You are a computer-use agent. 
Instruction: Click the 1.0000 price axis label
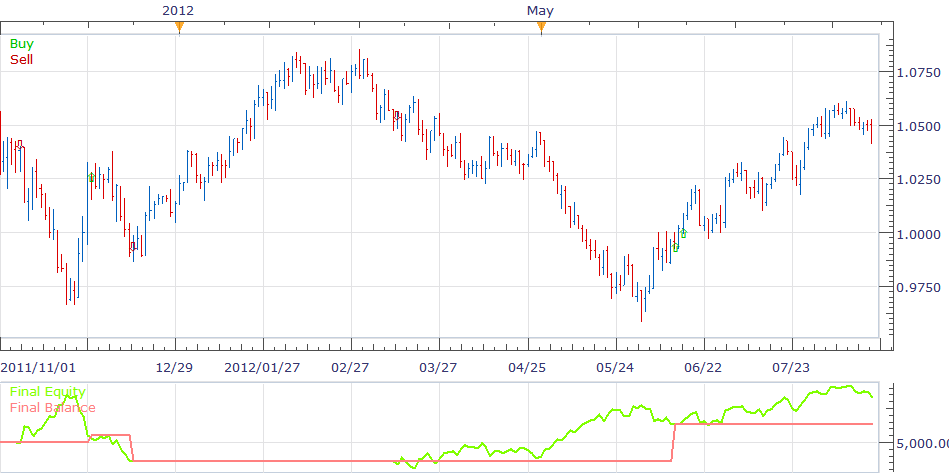click(918, 234)
